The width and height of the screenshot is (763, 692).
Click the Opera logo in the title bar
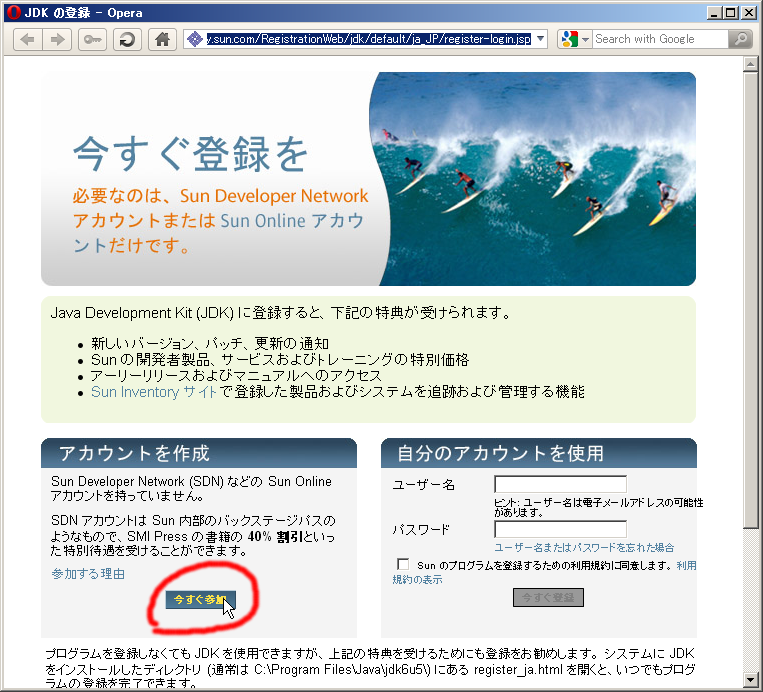14,12
